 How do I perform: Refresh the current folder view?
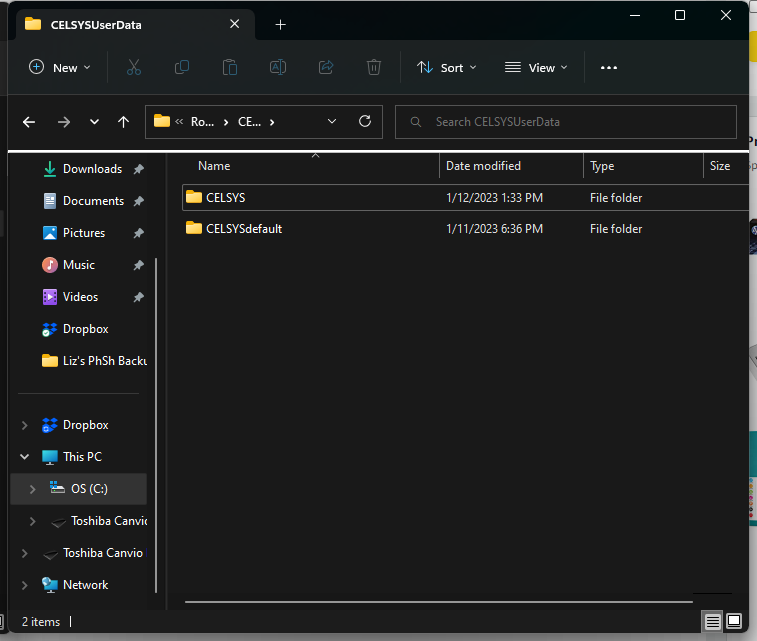[x=365, y=121]
